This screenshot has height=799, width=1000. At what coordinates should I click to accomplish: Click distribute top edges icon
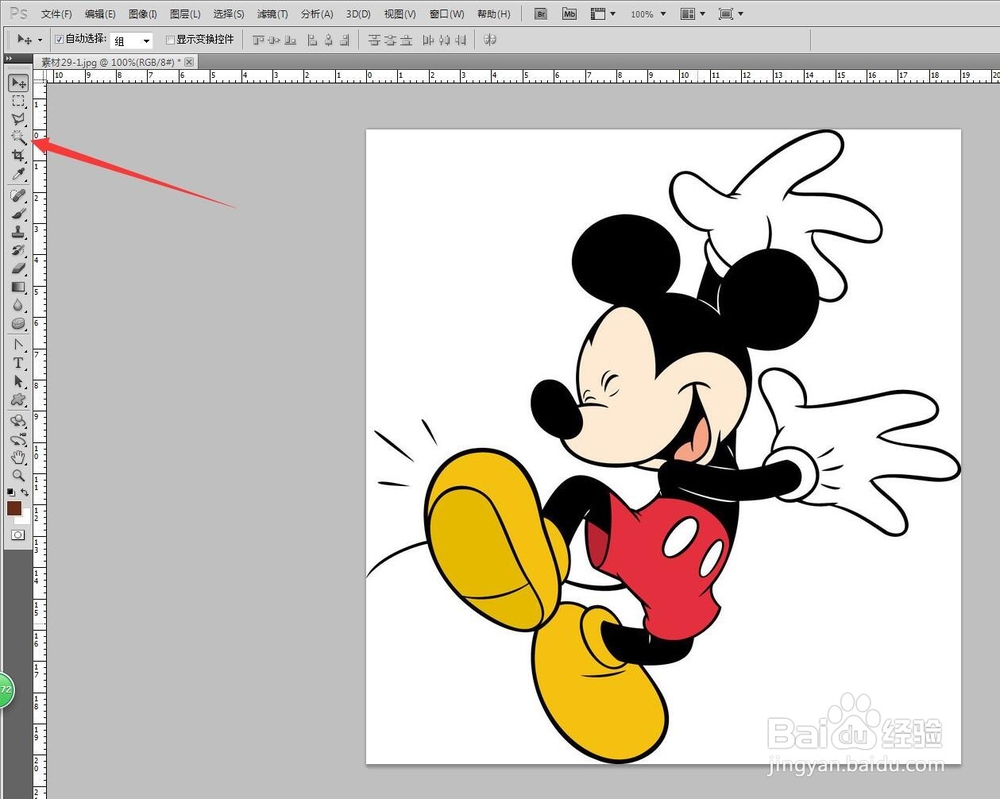pos(374,40)
